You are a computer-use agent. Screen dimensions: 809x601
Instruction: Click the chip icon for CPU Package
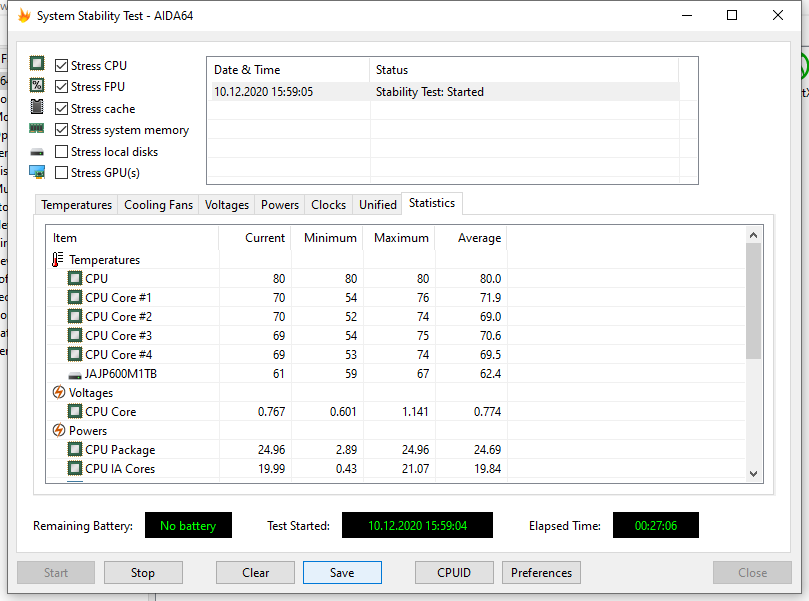pyautogui.click(x=75, y=449)
